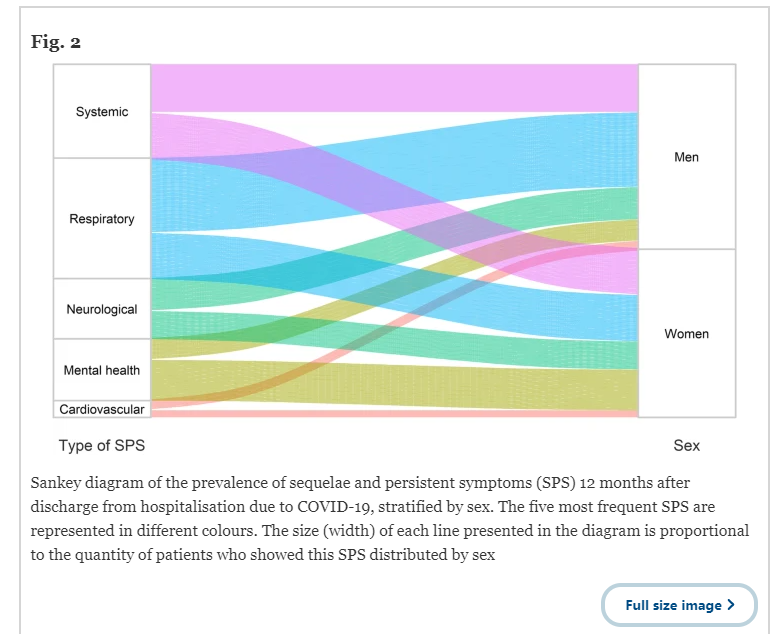Select the Systemic node box
The height and width of the screenshot is (634, 782).
[x=102, y=111]
